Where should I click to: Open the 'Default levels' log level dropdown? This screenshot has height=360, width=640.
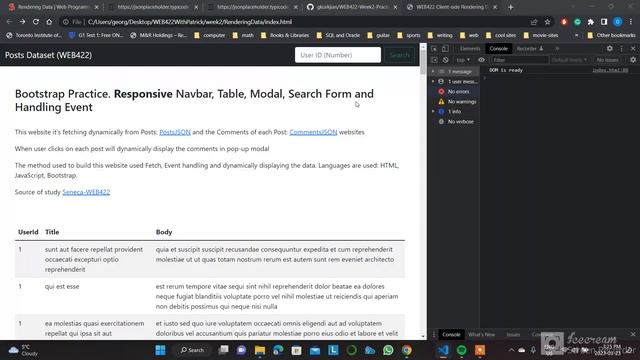(x=569, y=60)
